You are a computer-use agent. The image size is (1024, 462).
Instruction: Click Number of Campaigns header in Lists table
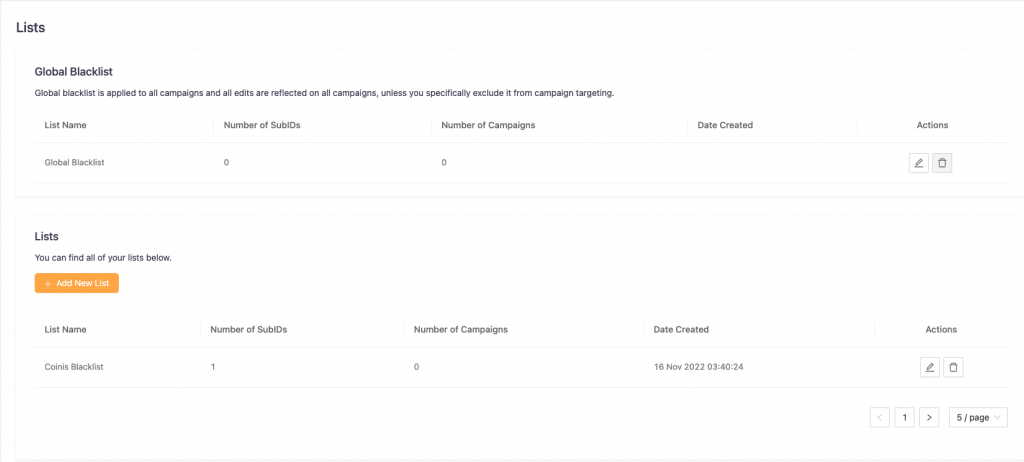tap(461, 329)
